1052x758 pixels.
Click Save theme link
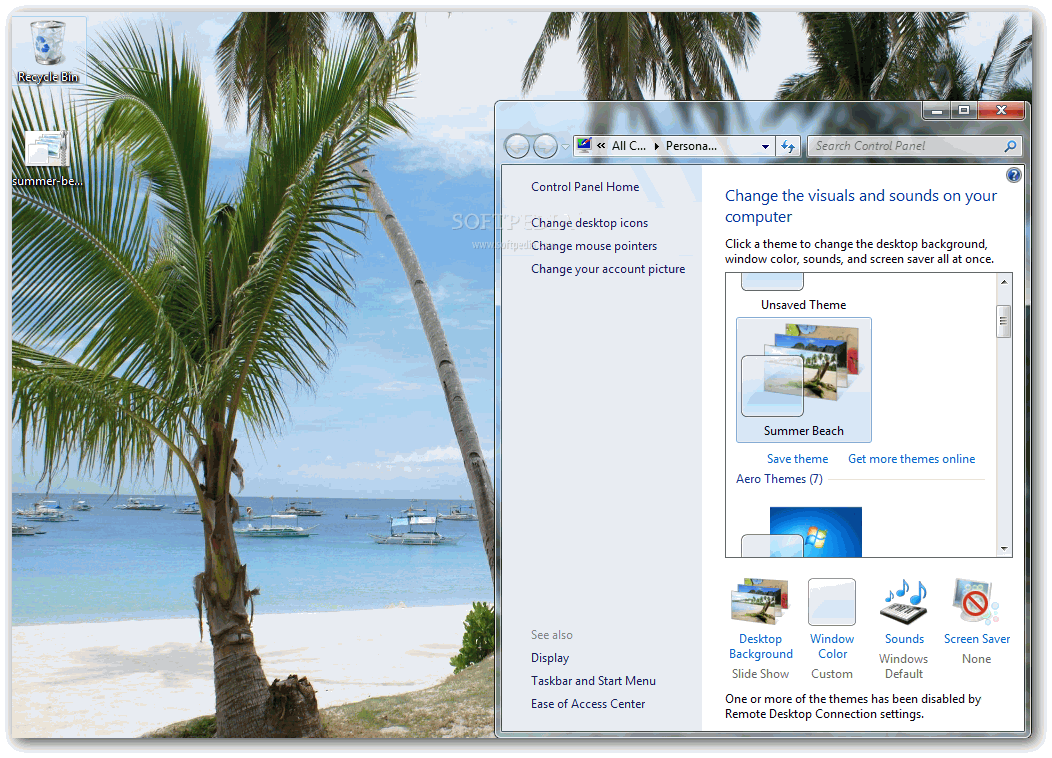[x=797, y=459]
